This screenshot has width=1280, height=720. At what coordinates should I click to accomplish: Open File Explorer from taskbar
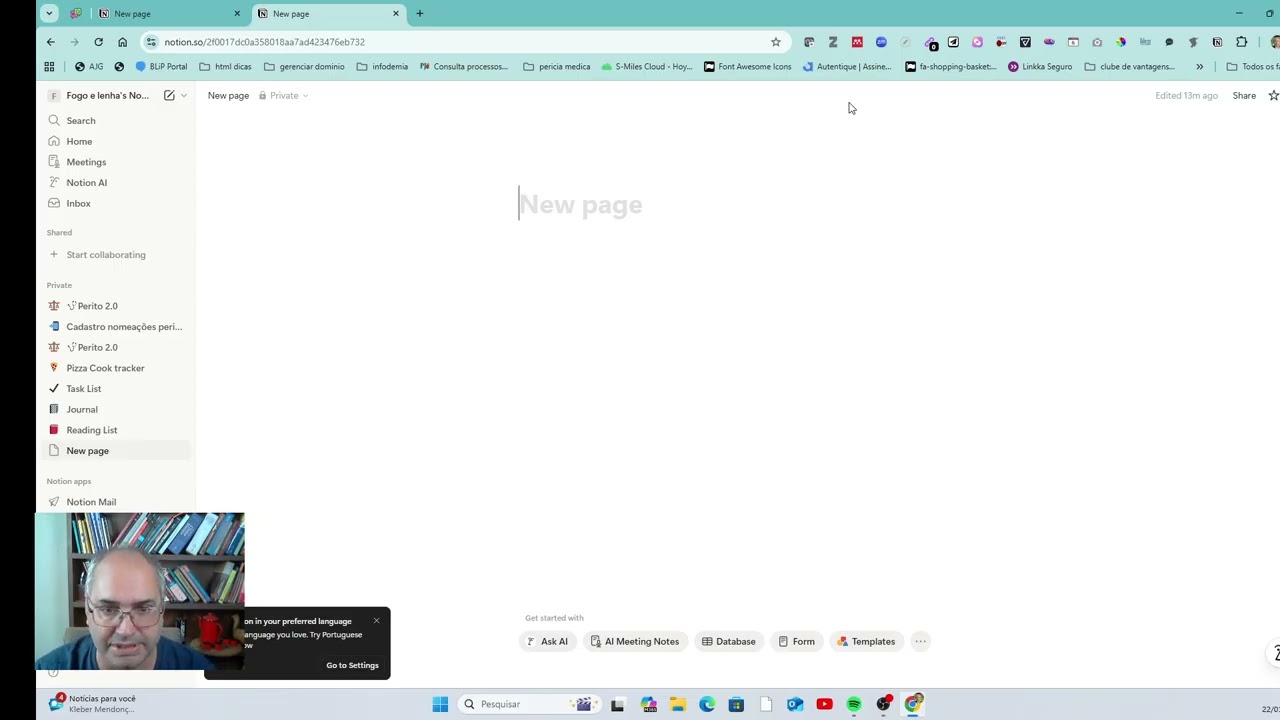pos(677,704)
